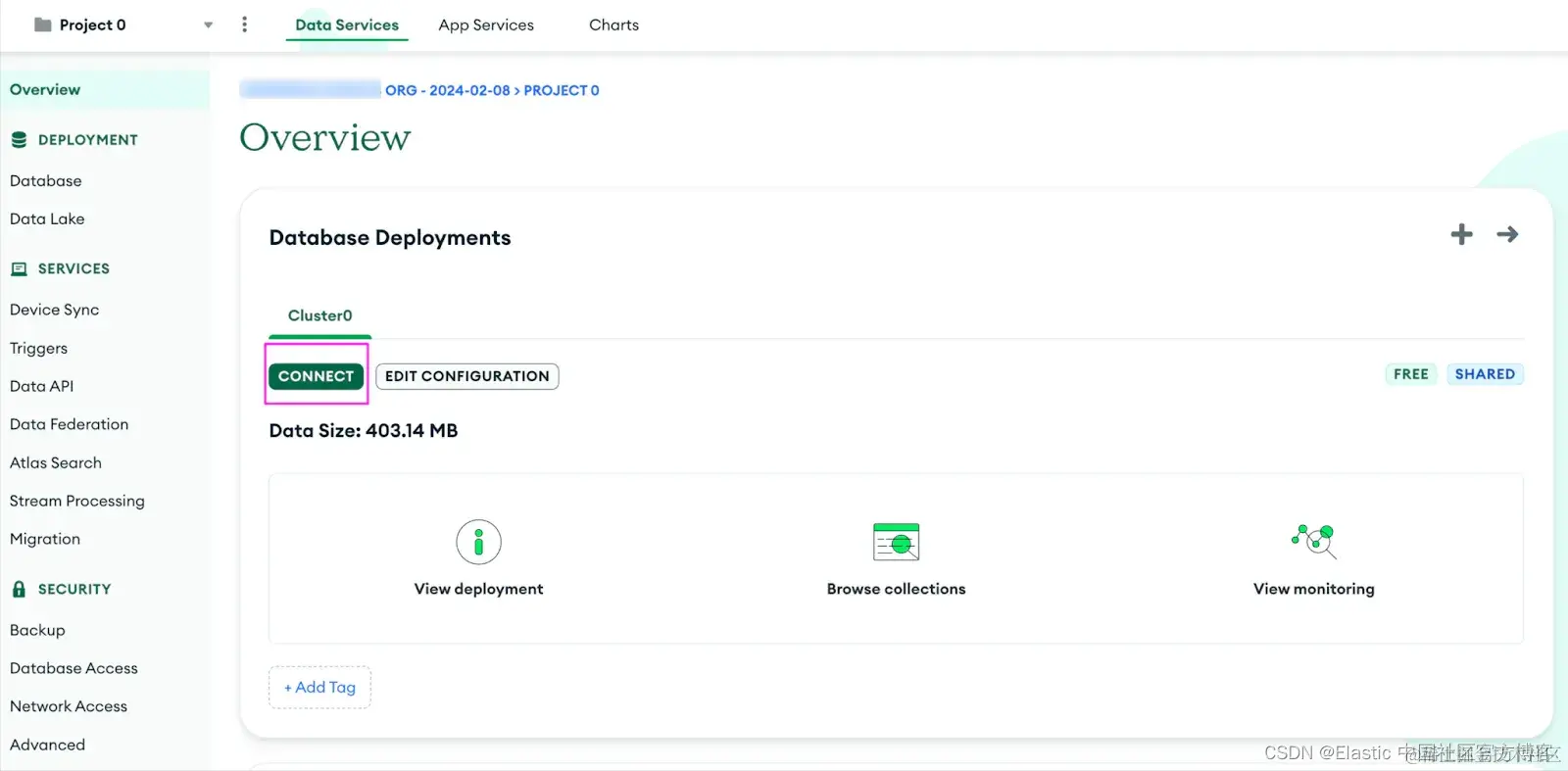Select the Cluster0 tab
Viewport: 1568px width, 771px height.
[x=320, y=315]
